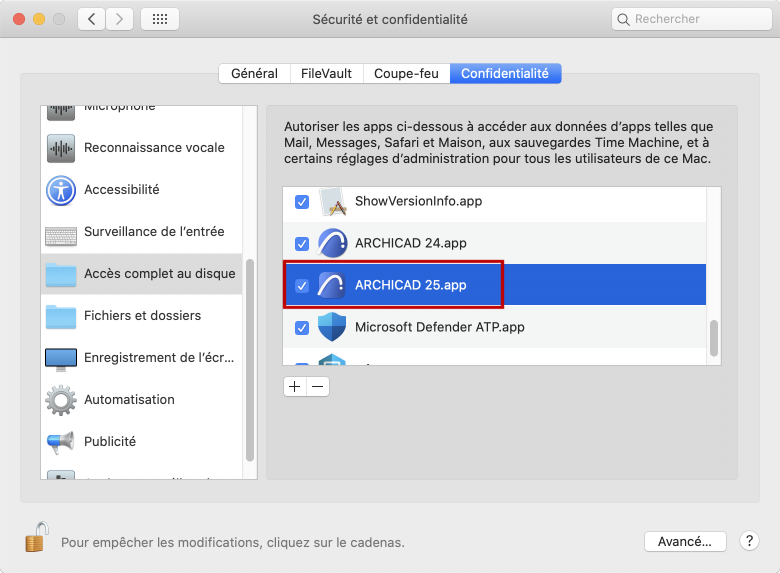Open help with the question mark button
The image size is (780, 573).
point(749,541)
